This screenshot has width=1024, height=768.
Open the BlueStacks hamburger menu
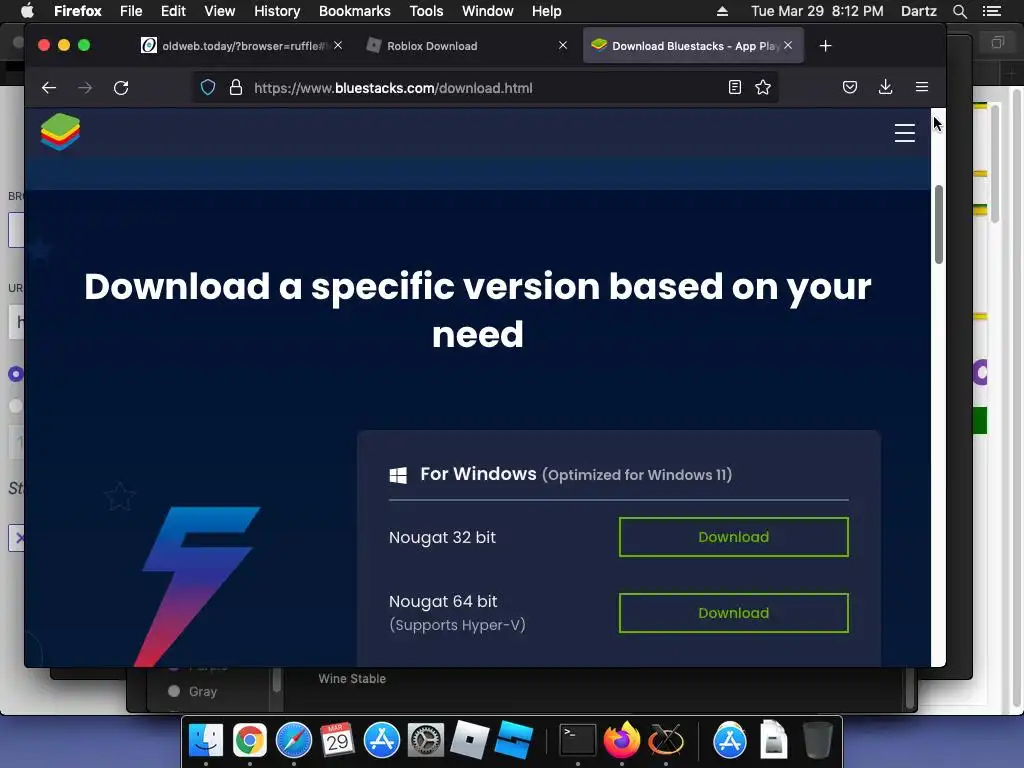click(x=904, y=133)
